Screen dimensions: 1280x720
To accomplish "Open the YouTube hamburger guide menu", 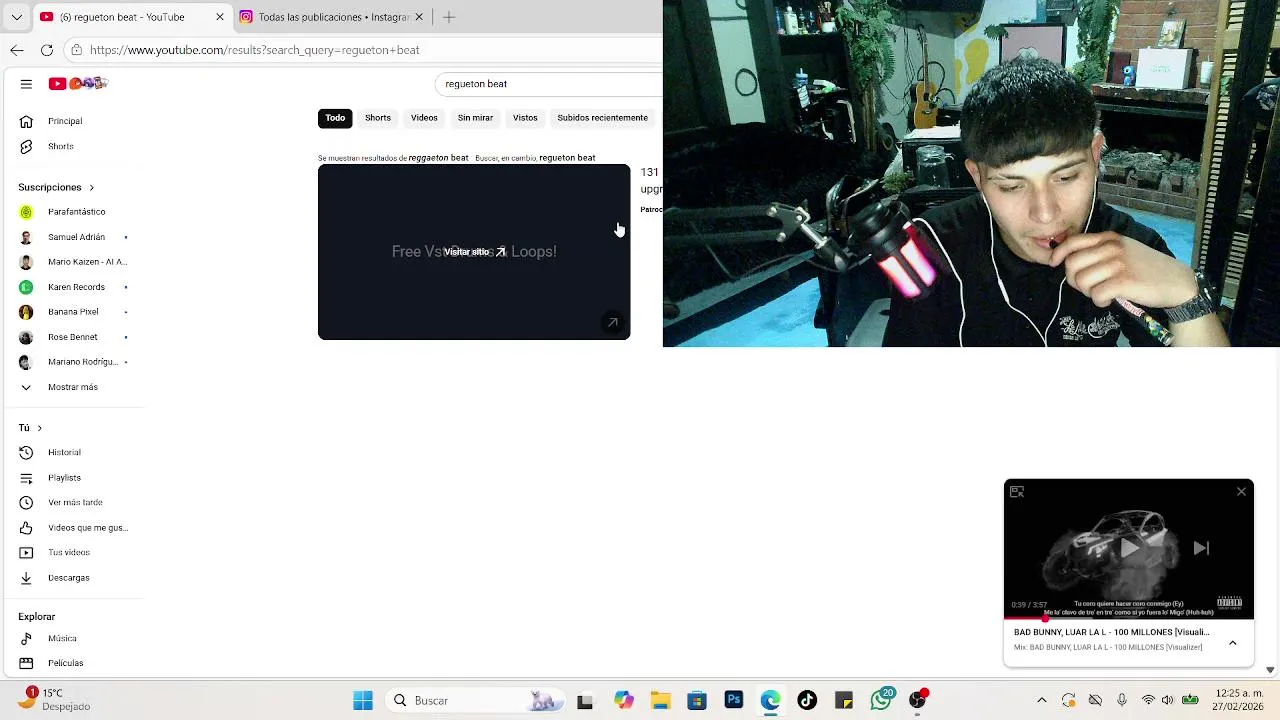I will click(26, 84).
